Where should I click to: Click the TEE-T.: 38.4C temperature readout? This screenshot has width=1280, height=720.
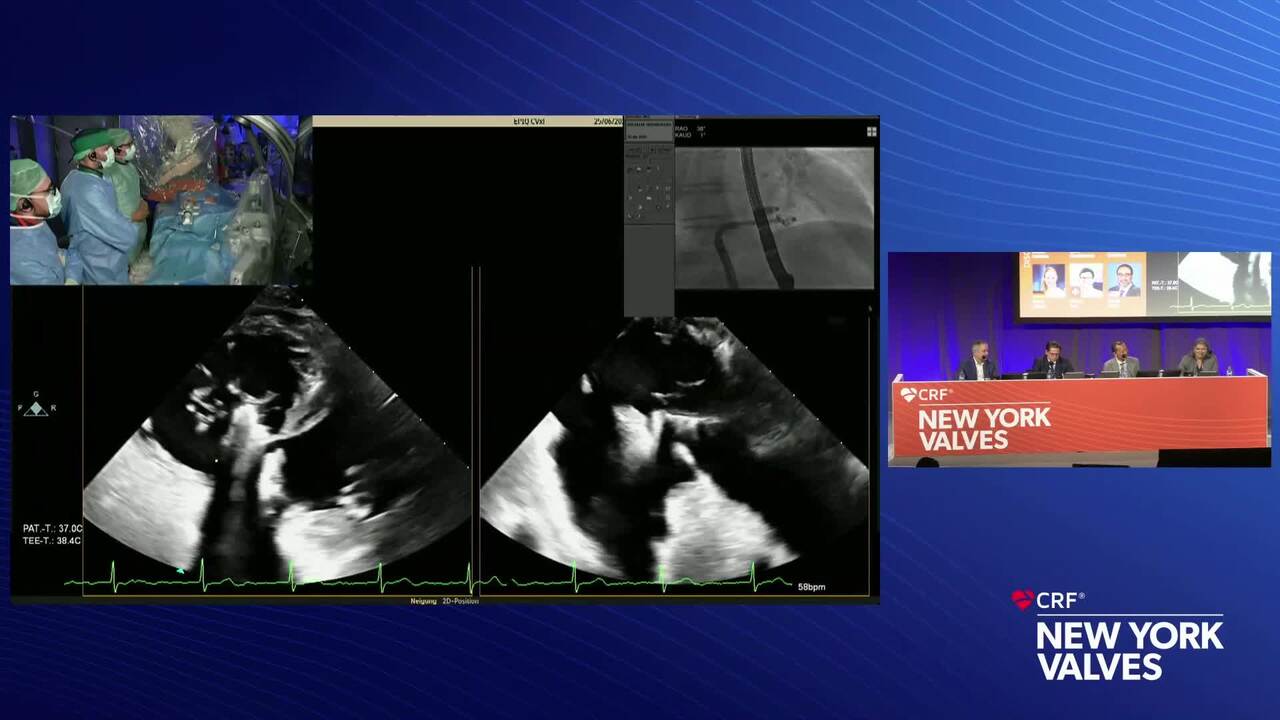pyautogui.click(x=52, y=541)
